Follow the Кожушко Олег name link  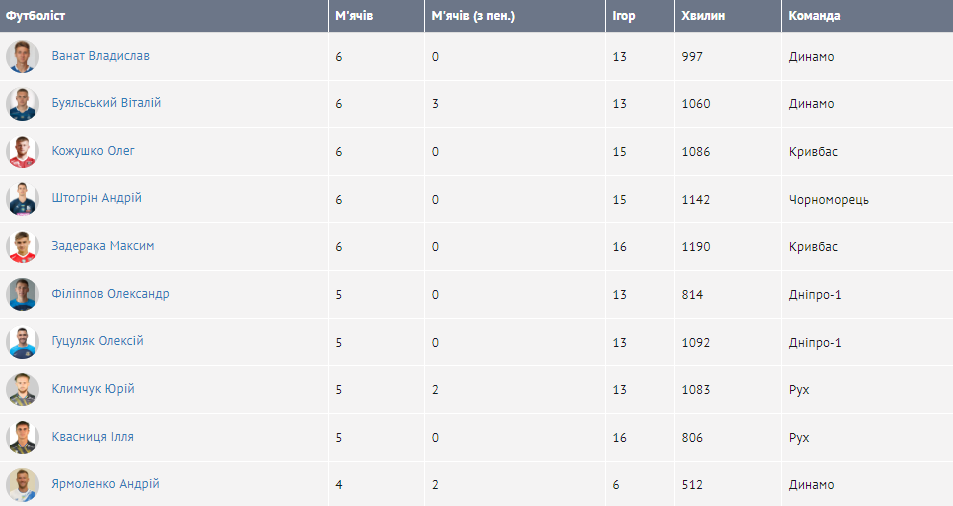[93, 151]
